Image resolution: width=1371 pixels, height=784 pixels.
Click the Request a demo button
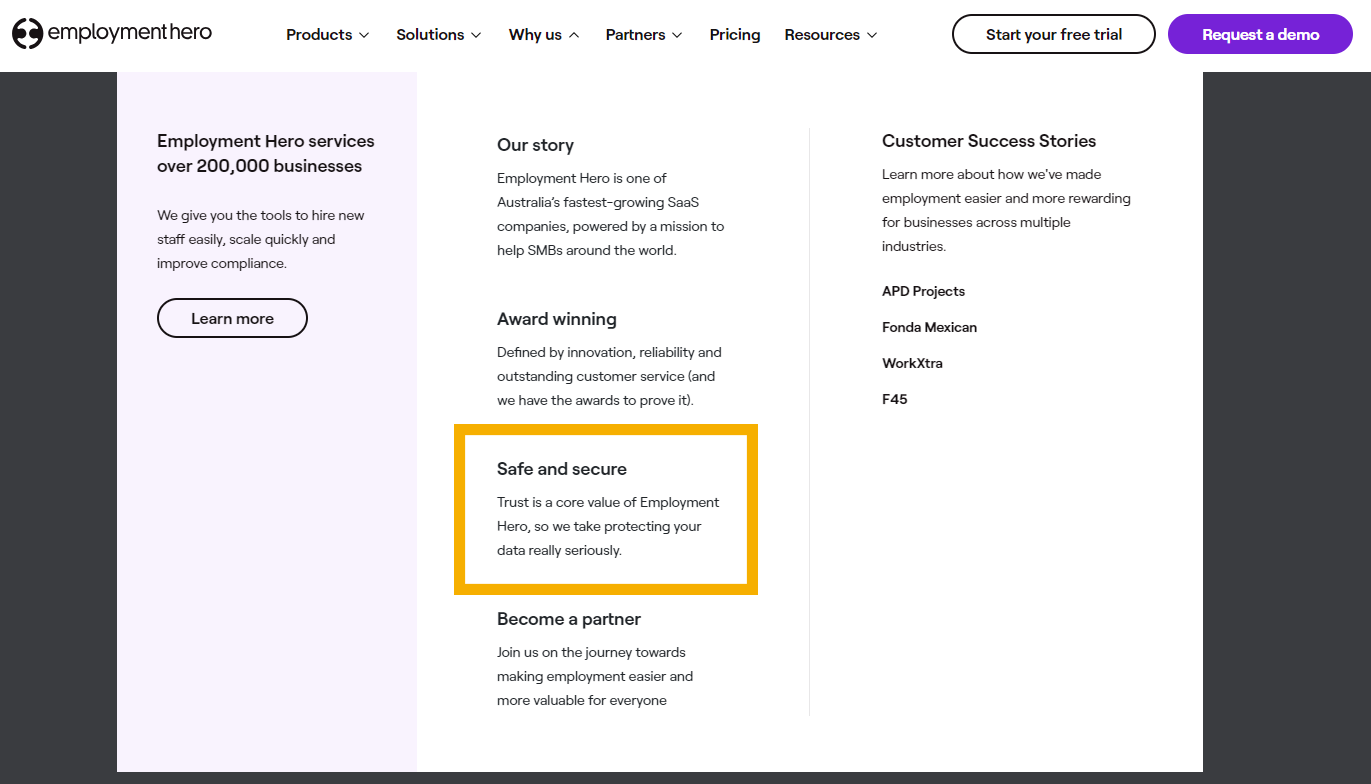(x=1260, y=34)
